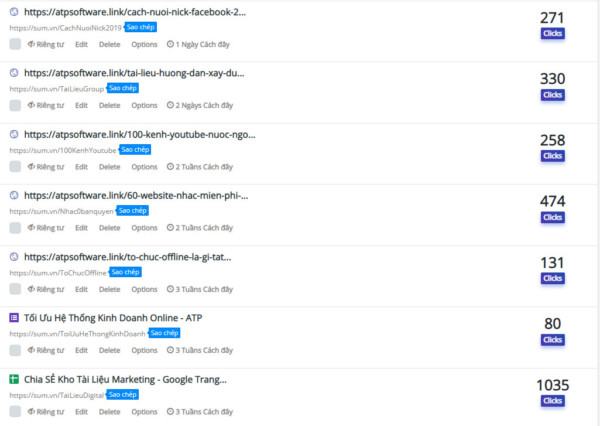Expand Options for the 100KenhYoutube link
Image resolution: width=600 pixels, height=426 pixels.
[x=144, y=167]
